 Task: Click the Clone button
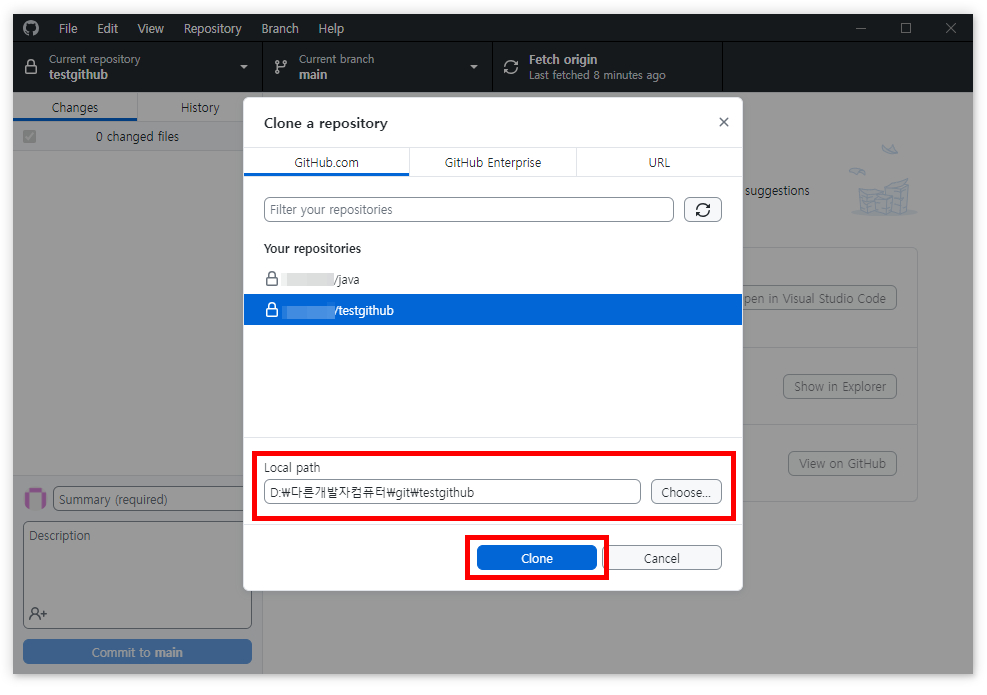537,558
